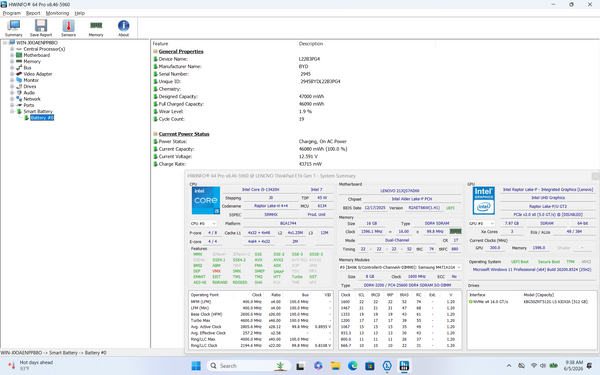Open the About info icon
600x375 pixels.
click(x=123, y=28)
